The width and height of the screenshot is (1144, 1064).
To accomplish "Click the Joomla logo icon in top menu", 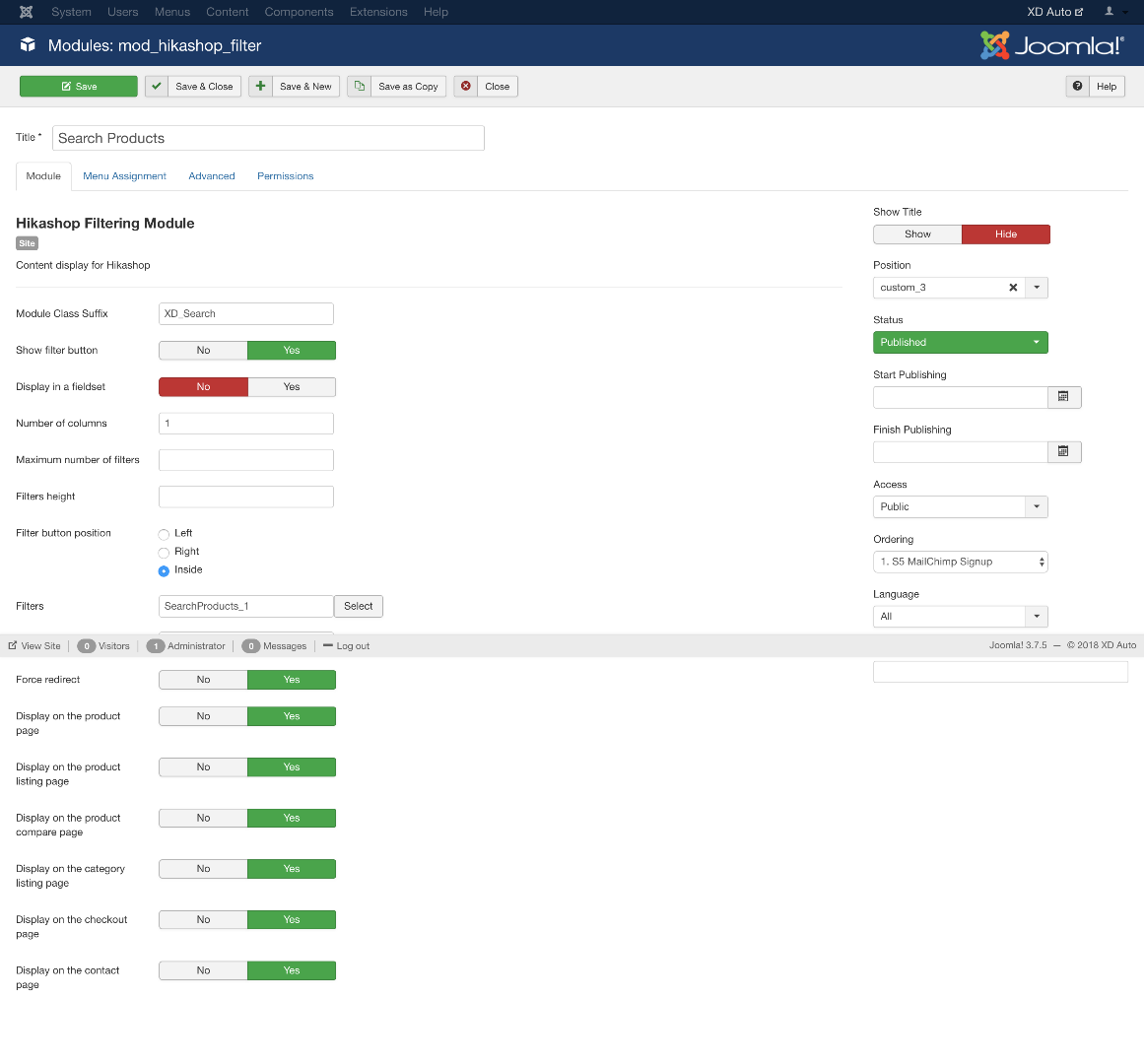I will point(26,12).
